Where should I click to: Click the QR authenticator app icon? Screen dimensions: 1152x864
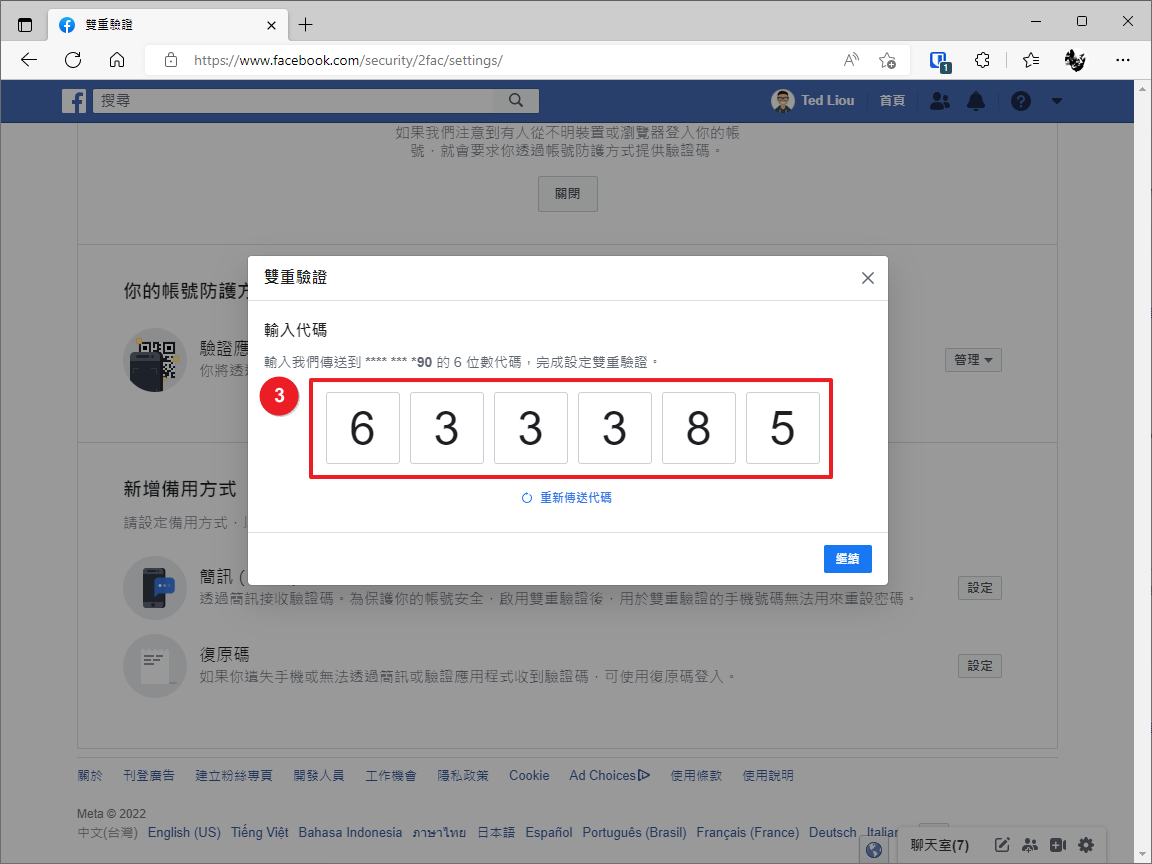coord(154,360)
